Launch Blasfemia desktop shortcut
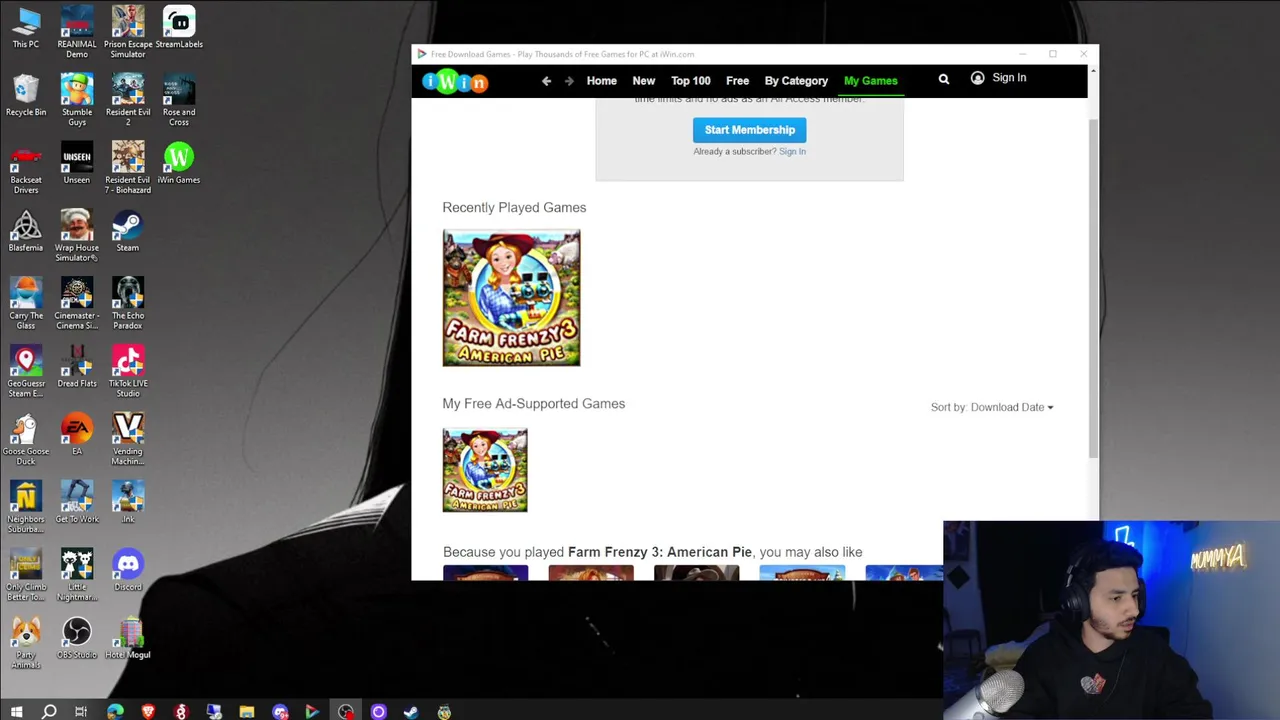Screen dimensions: 1280x720 [x=26, y=232]
